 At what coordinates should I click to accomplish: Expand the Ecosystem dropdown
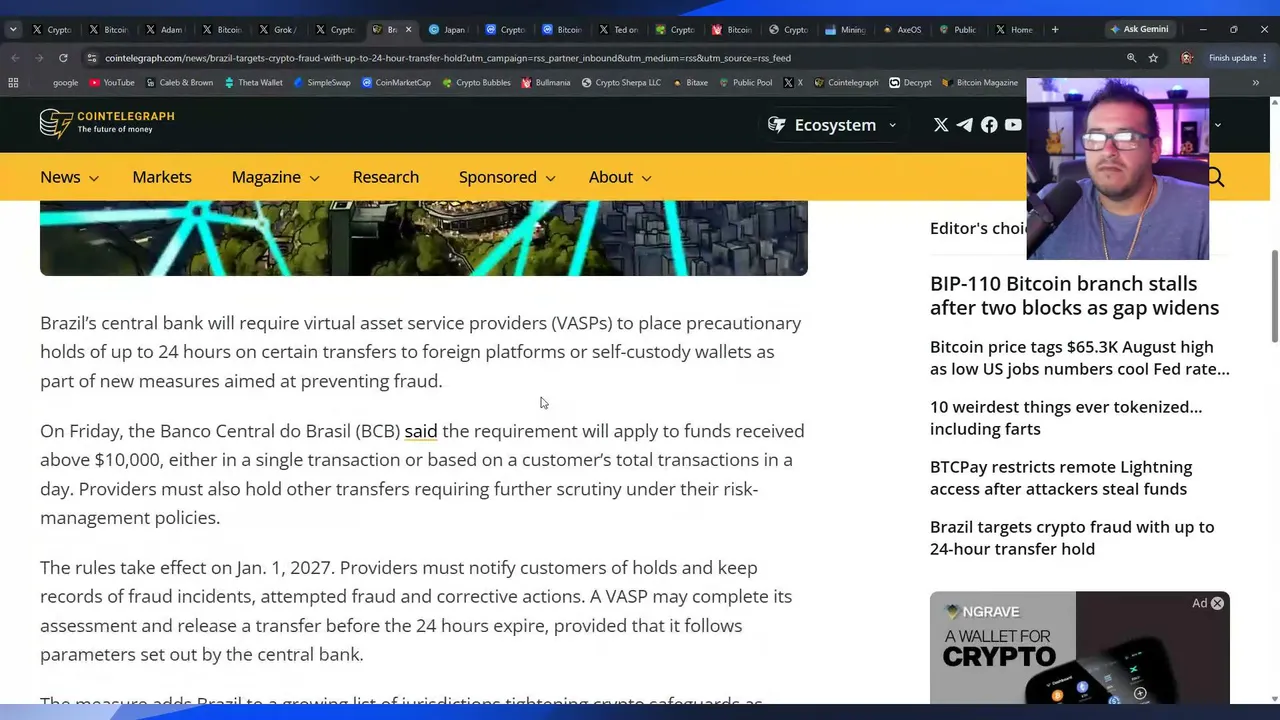832,125
